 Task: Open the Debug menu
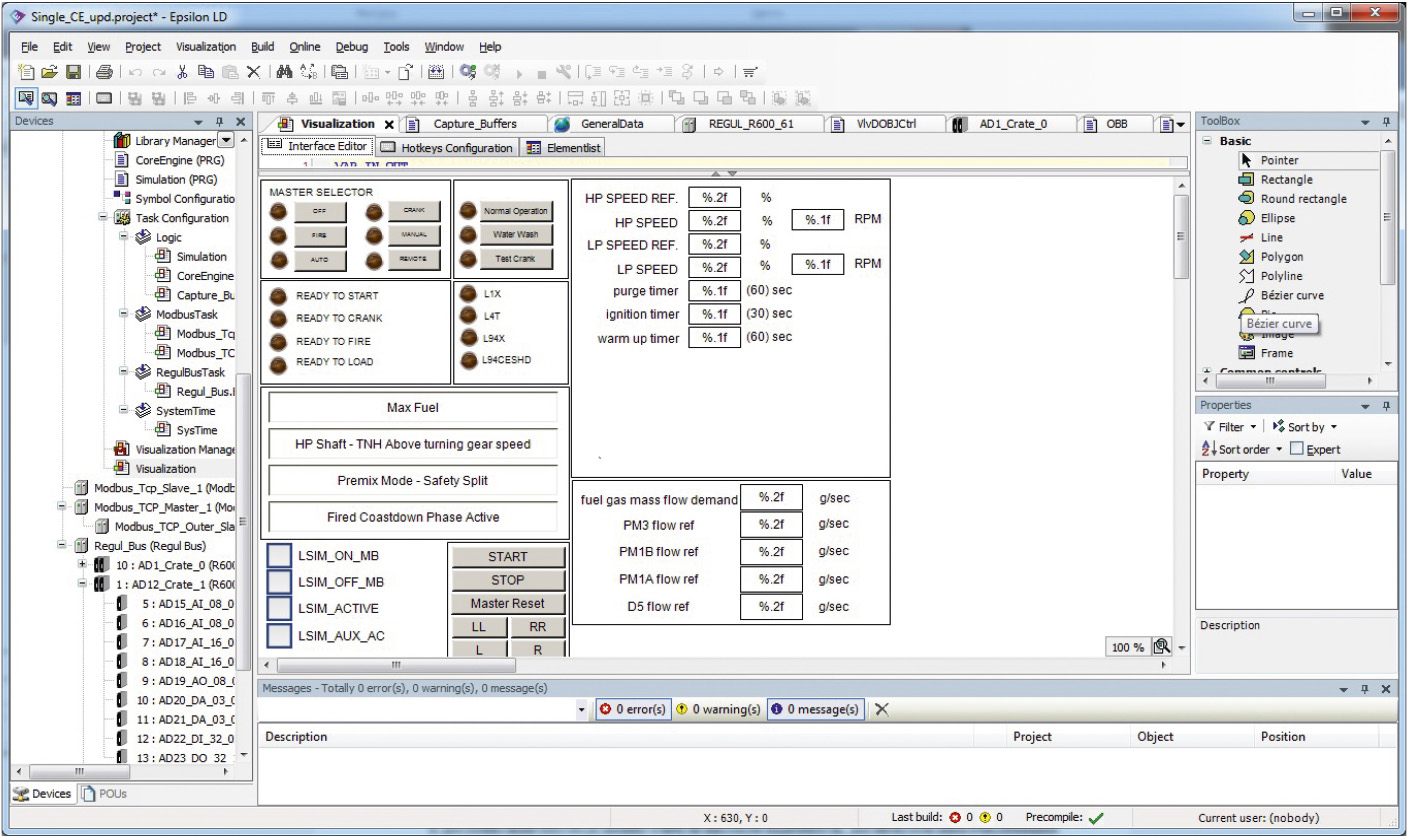[351, 47]
